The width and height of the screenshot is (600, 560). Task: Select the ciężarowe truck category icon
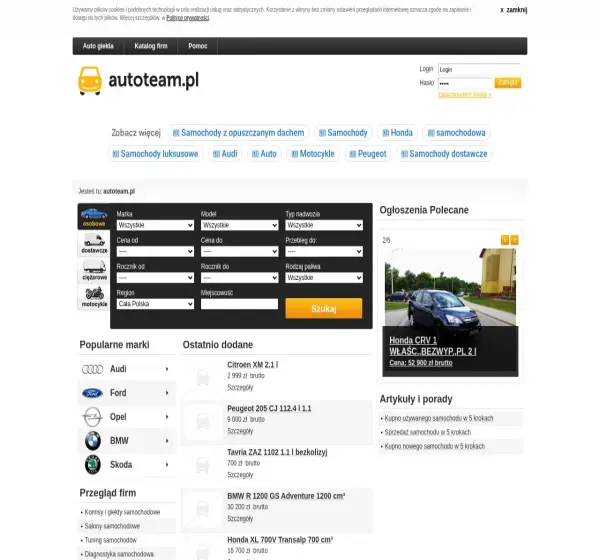coord(94,270)
